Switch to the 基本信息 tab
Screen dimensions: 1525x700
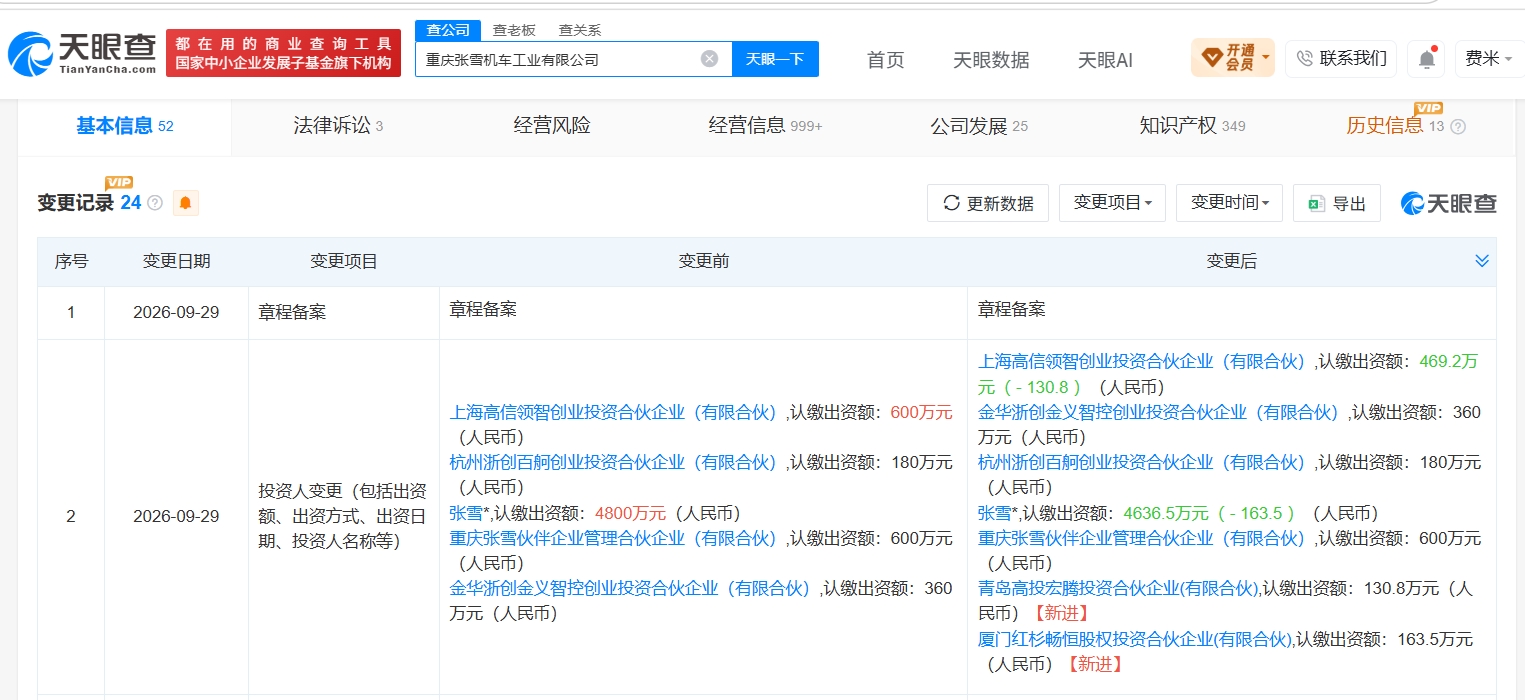point(125,126)
